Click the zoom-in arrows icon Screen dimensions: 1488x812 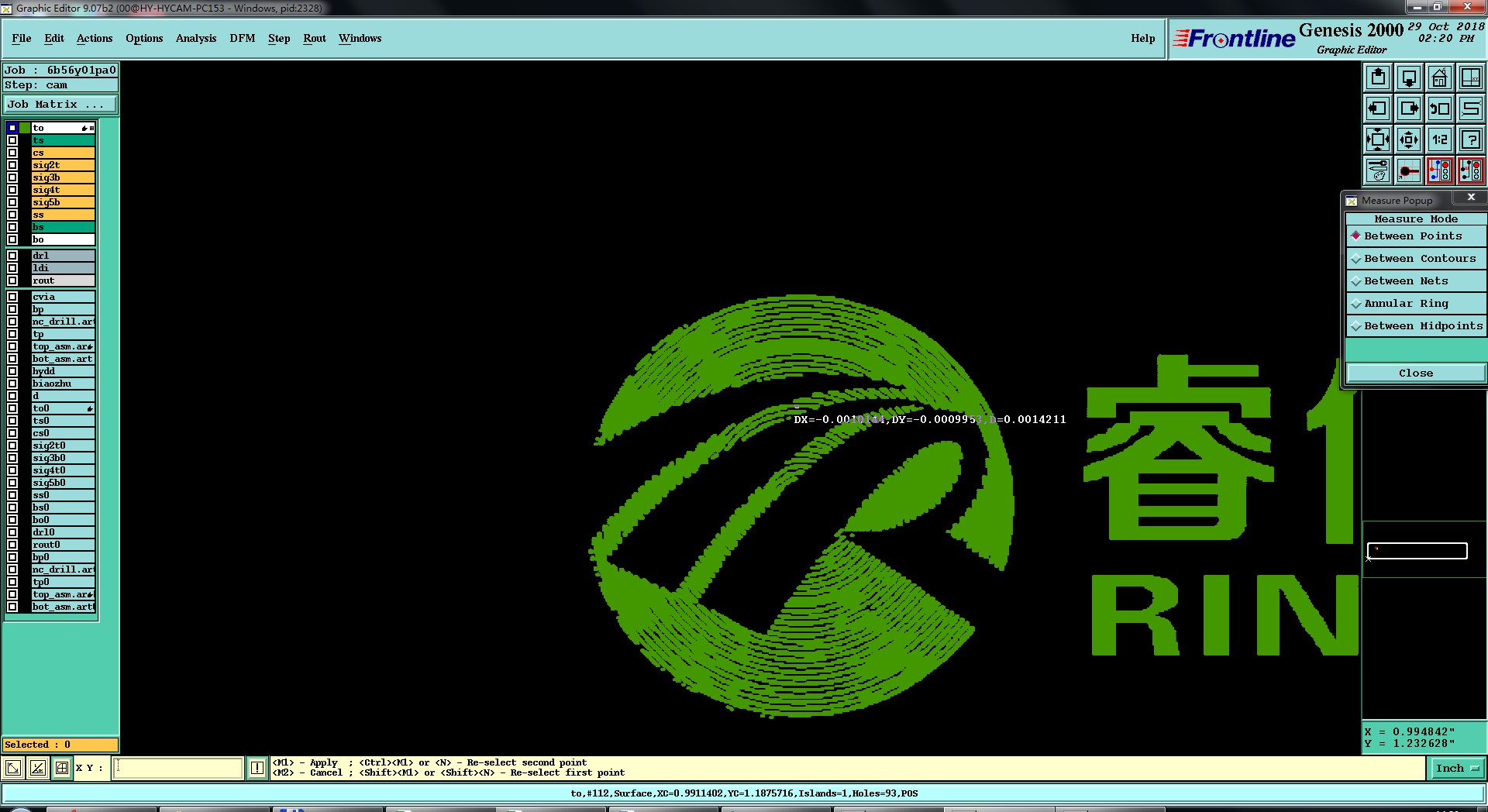[1378, 139]
